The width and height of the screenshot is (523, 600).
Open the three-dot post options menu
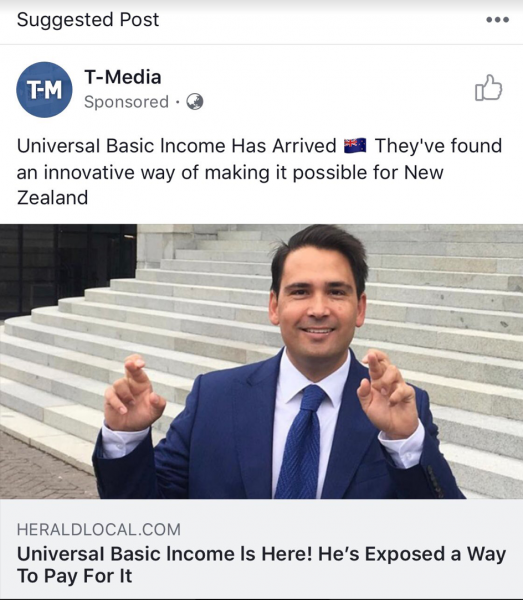pyautogui.click(x=497, y=20)
